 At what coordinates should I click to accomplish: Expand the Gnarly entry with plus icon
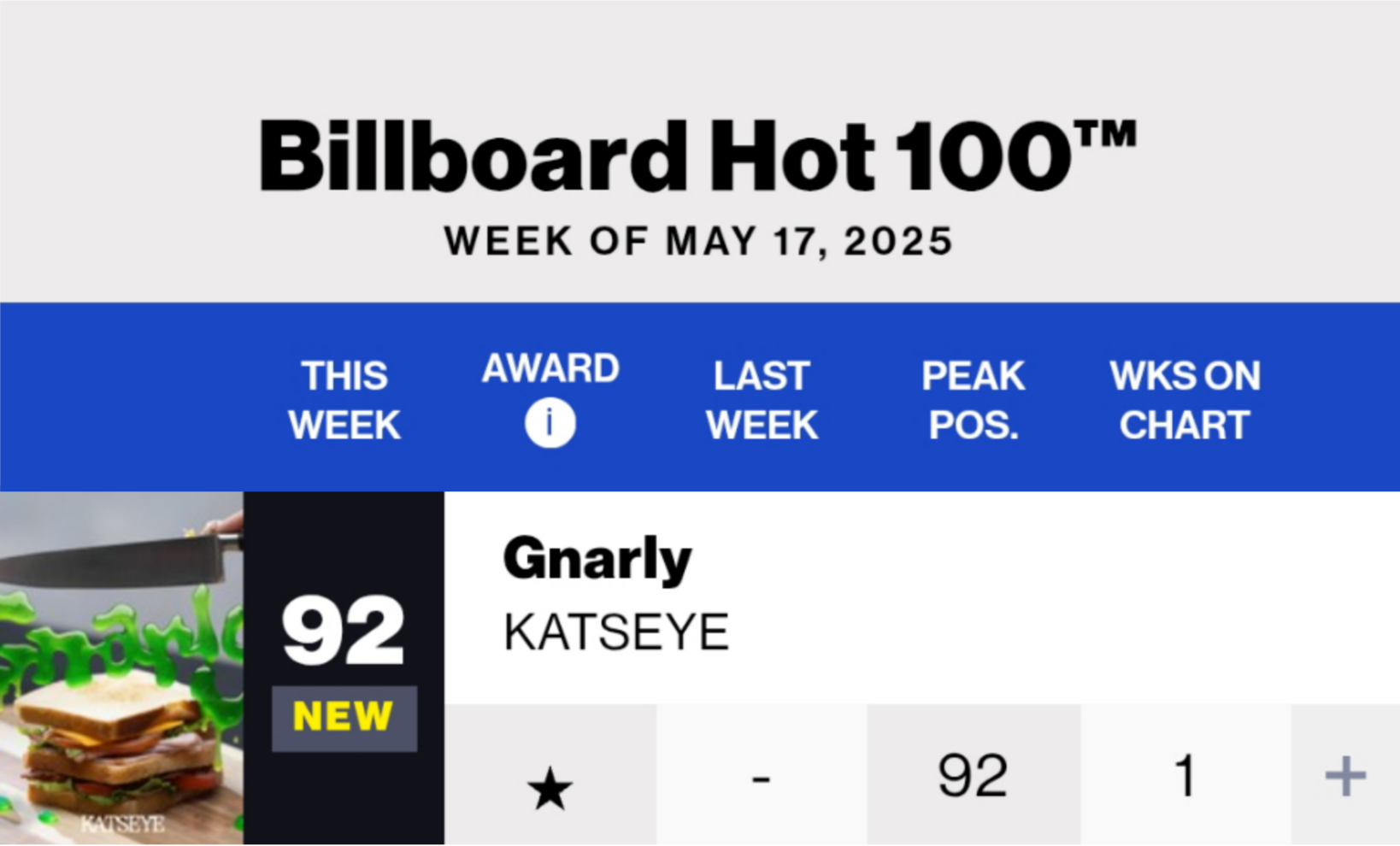point(1345,776)
